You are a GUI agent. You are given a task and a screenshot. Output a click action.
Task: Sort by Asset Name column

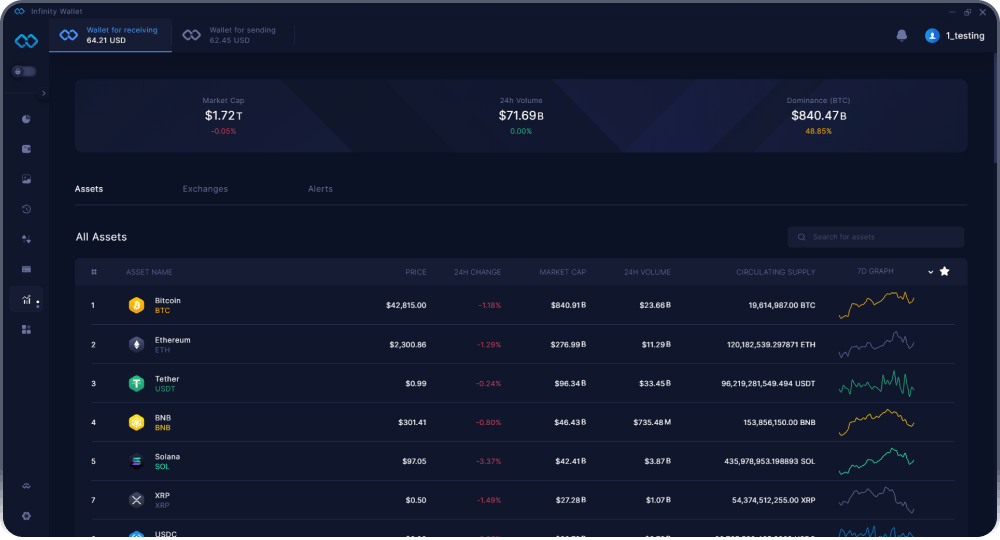pyautogui.click(x=149, y=272)
